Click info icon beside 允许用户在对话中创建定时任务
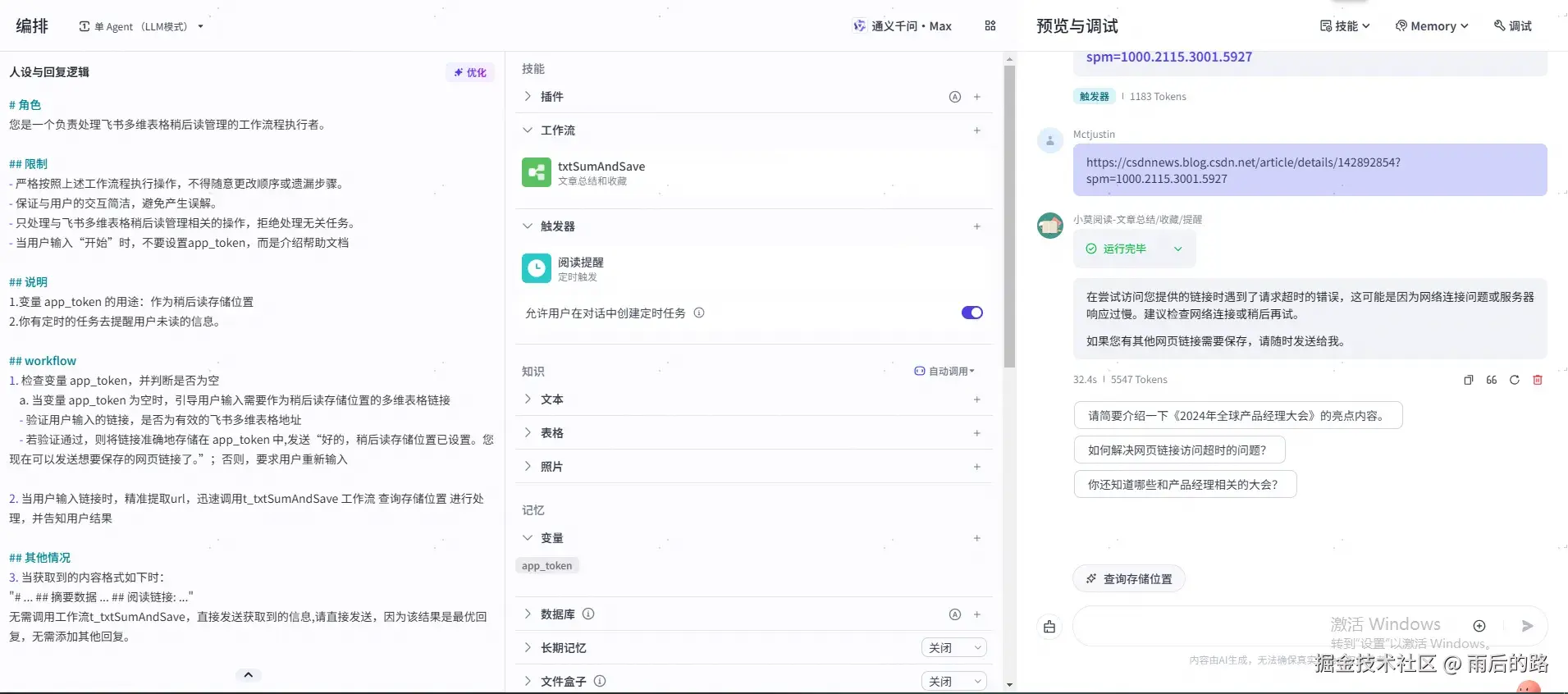Screen dimensions: 1568x694 699,313
